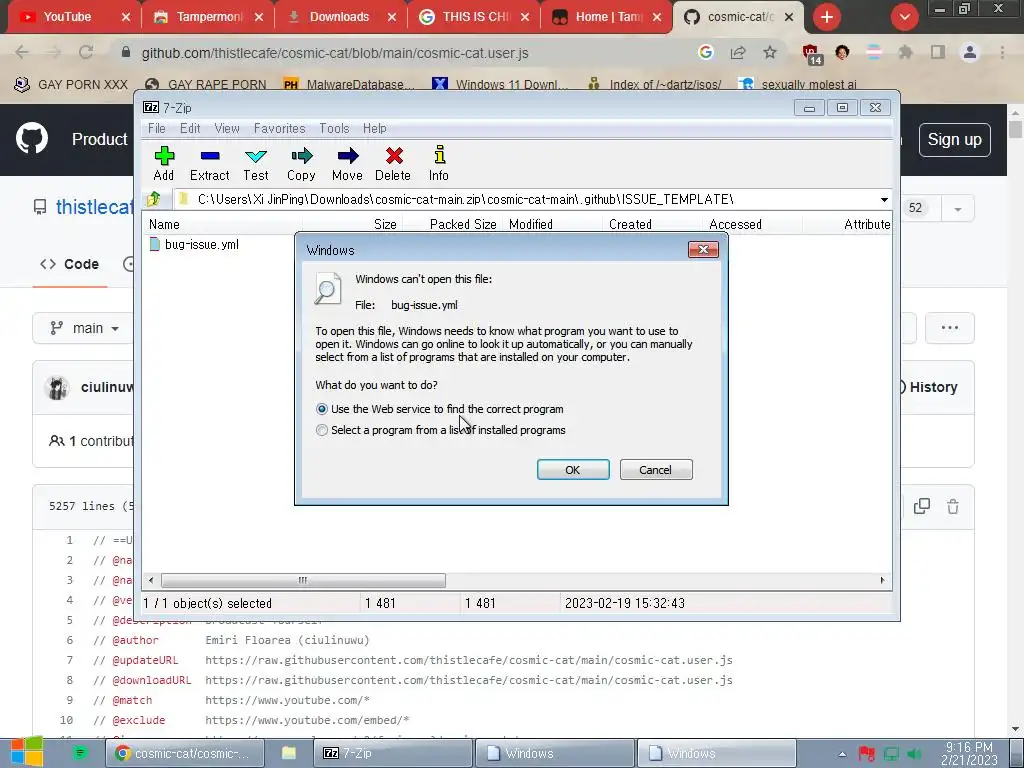Click the GitHub logo in the page header

(x=31, y=138)
